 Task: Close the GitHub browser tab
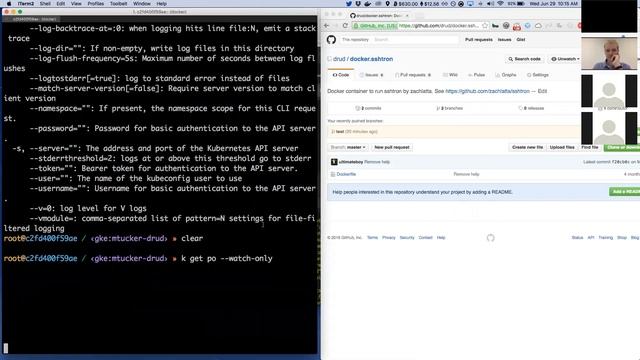pos(407,16)
